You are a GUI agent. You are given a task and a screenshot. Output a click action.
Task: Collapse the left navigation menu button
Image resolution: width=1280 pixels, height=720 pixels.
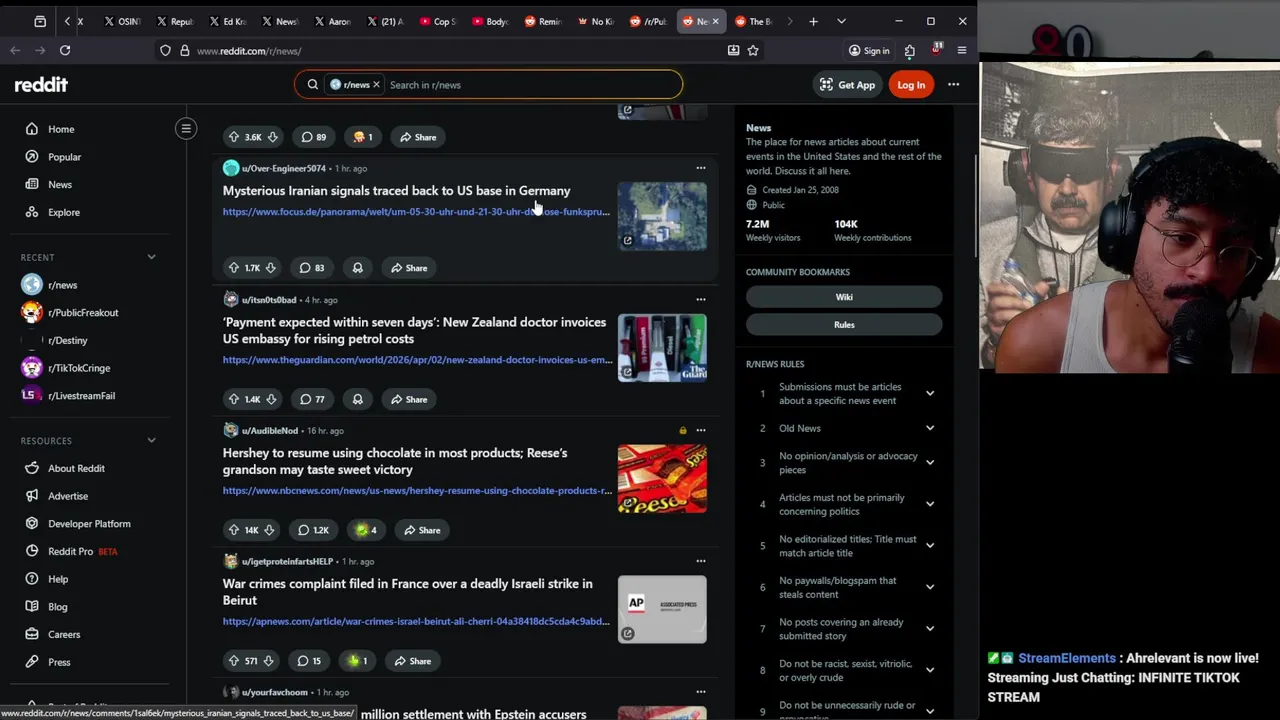[x=186, y=129]
